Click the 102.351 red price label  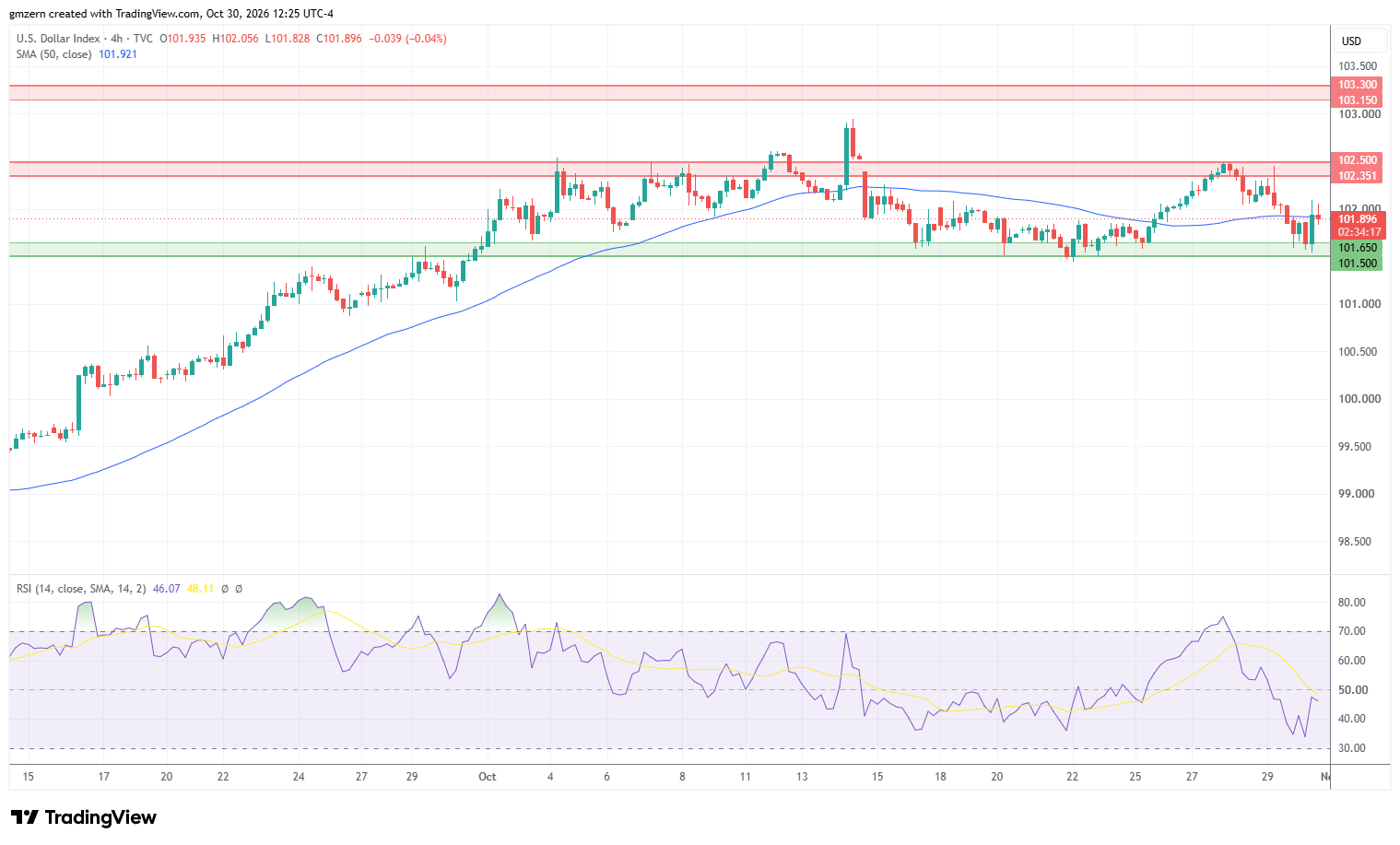pyautogui.click(x=1358, y=176)
